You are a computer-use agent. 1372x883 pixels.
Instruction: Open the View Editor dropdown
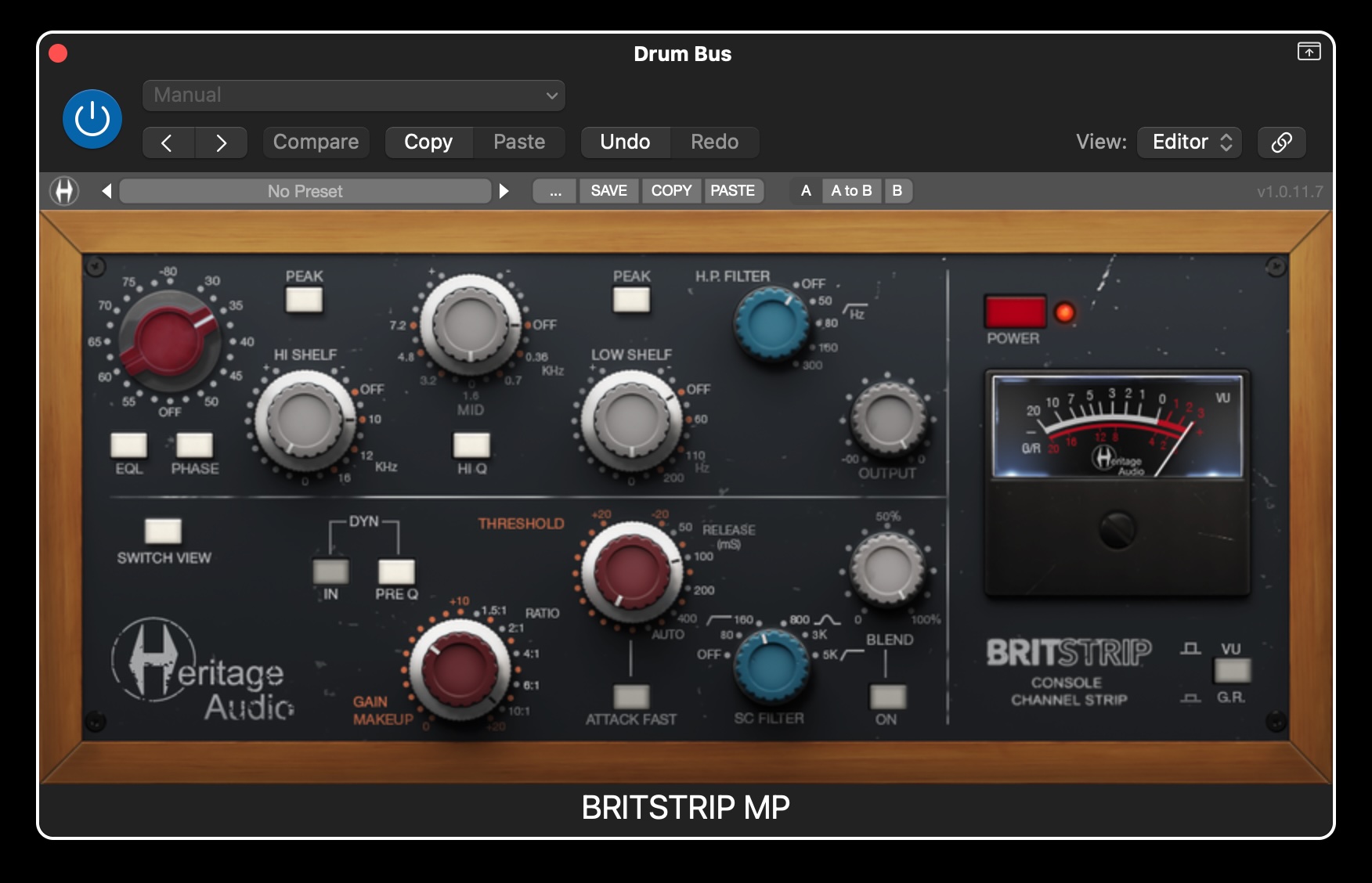pos(1189,142)
